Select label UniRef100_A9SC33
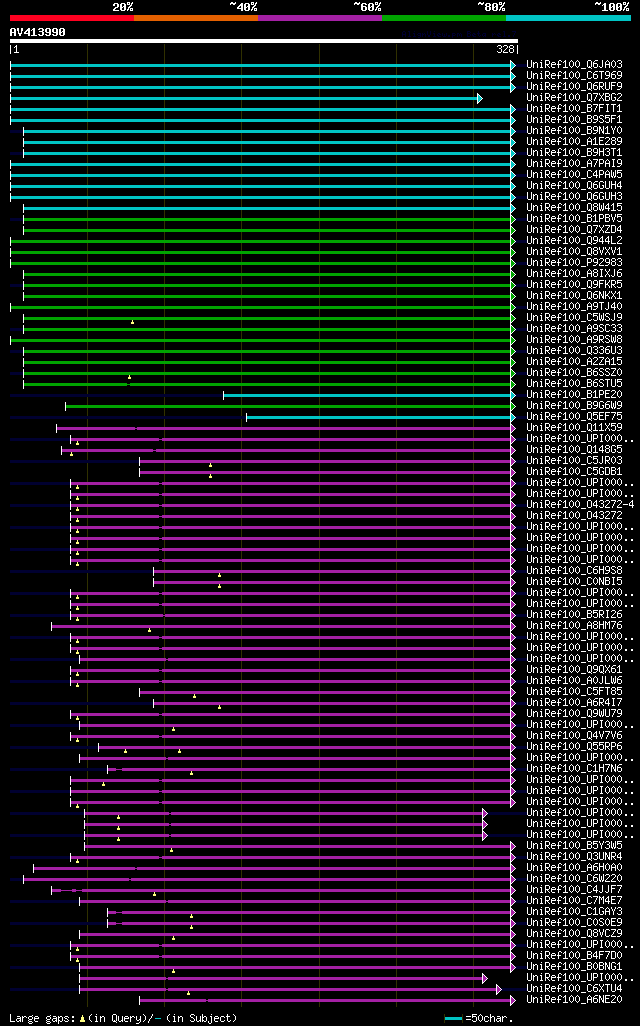This screenshot has height=1026, width=640. tap(574, 328)
